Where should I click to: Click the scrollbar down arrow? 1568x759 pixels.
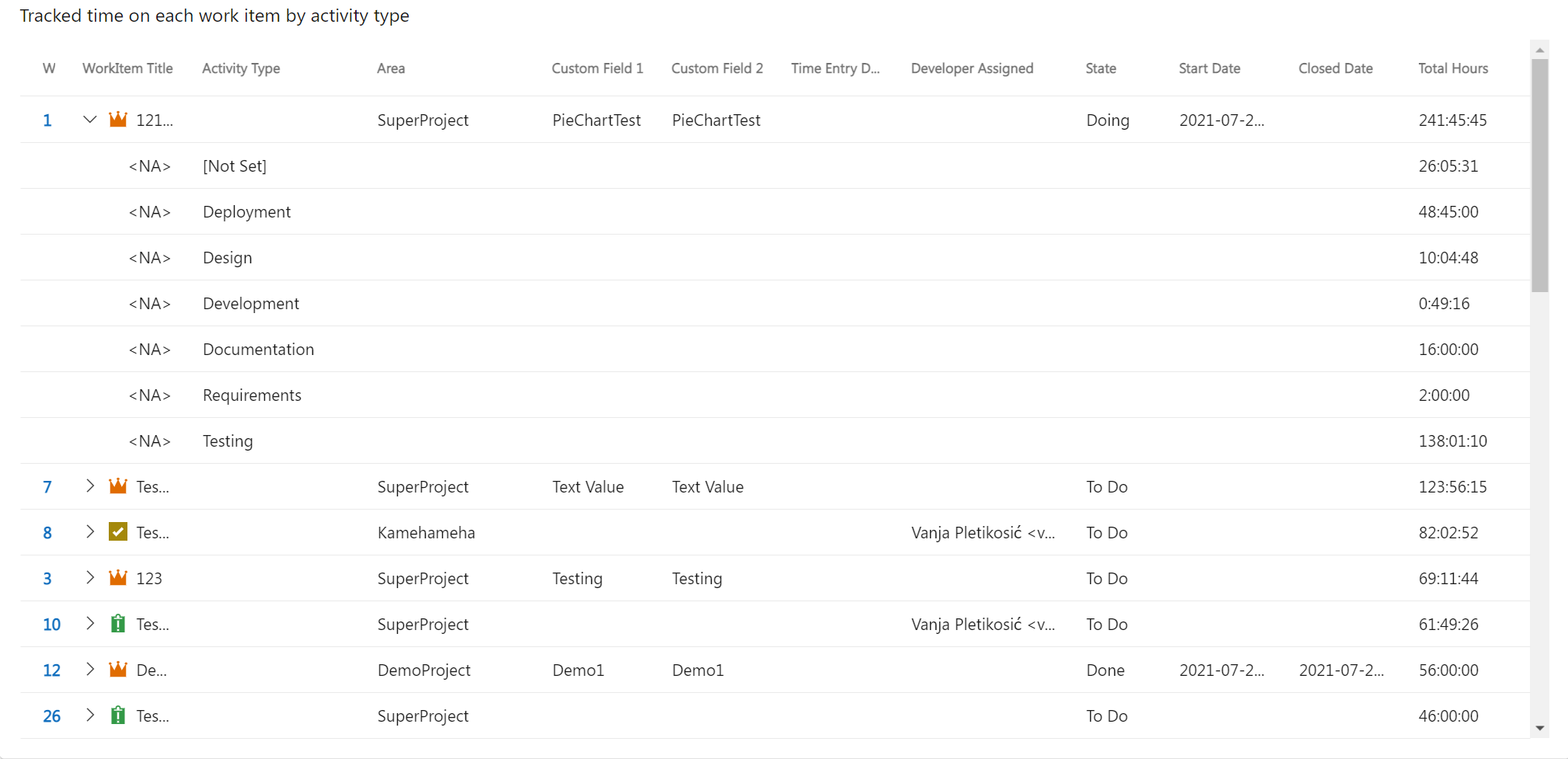pos(1539,728)
